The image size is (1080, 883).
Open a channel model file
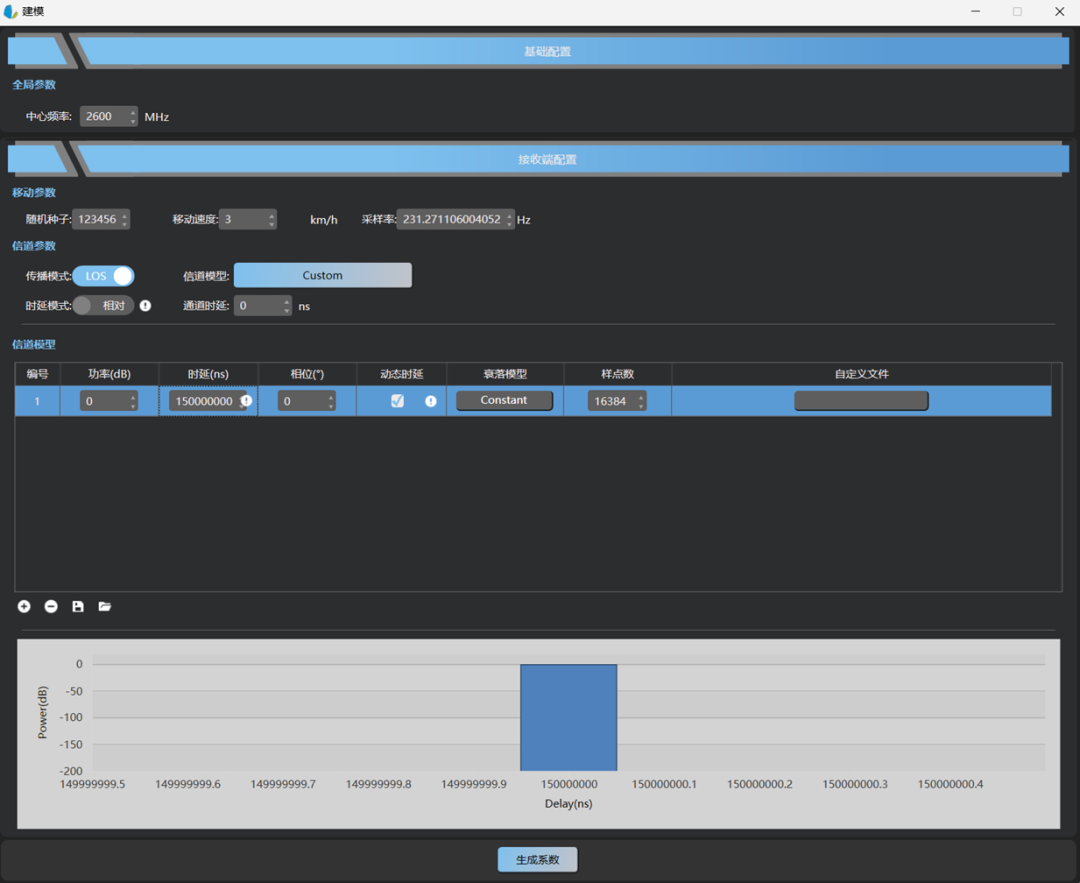click(105, 606)
